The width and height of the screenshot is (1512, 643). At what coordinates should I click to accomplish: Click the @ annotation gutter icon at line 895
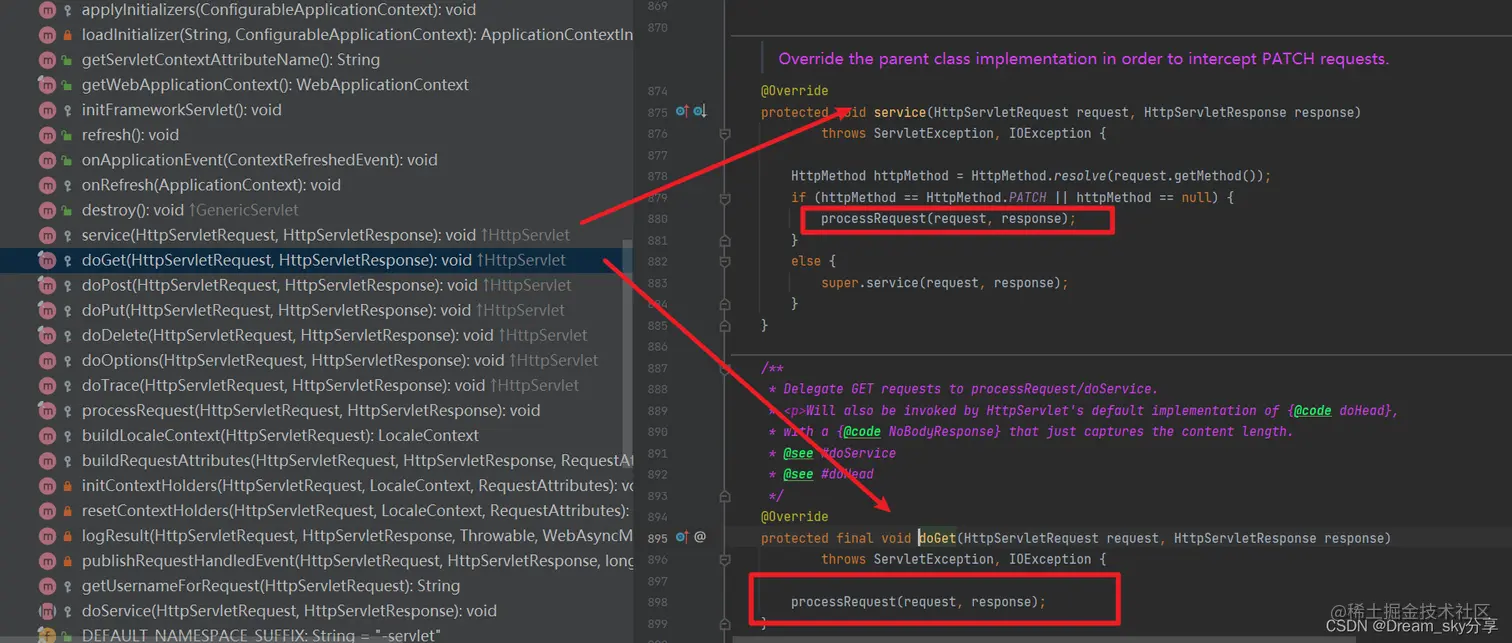click(x=700, y=537)
